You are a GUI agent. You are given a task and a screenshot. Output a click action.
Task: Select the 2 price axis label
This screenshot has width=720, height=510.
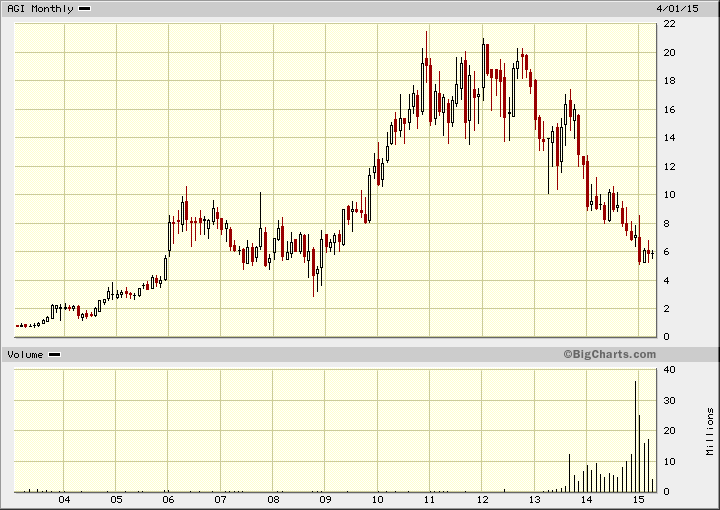pyautogui.click(x=667, y=309)
